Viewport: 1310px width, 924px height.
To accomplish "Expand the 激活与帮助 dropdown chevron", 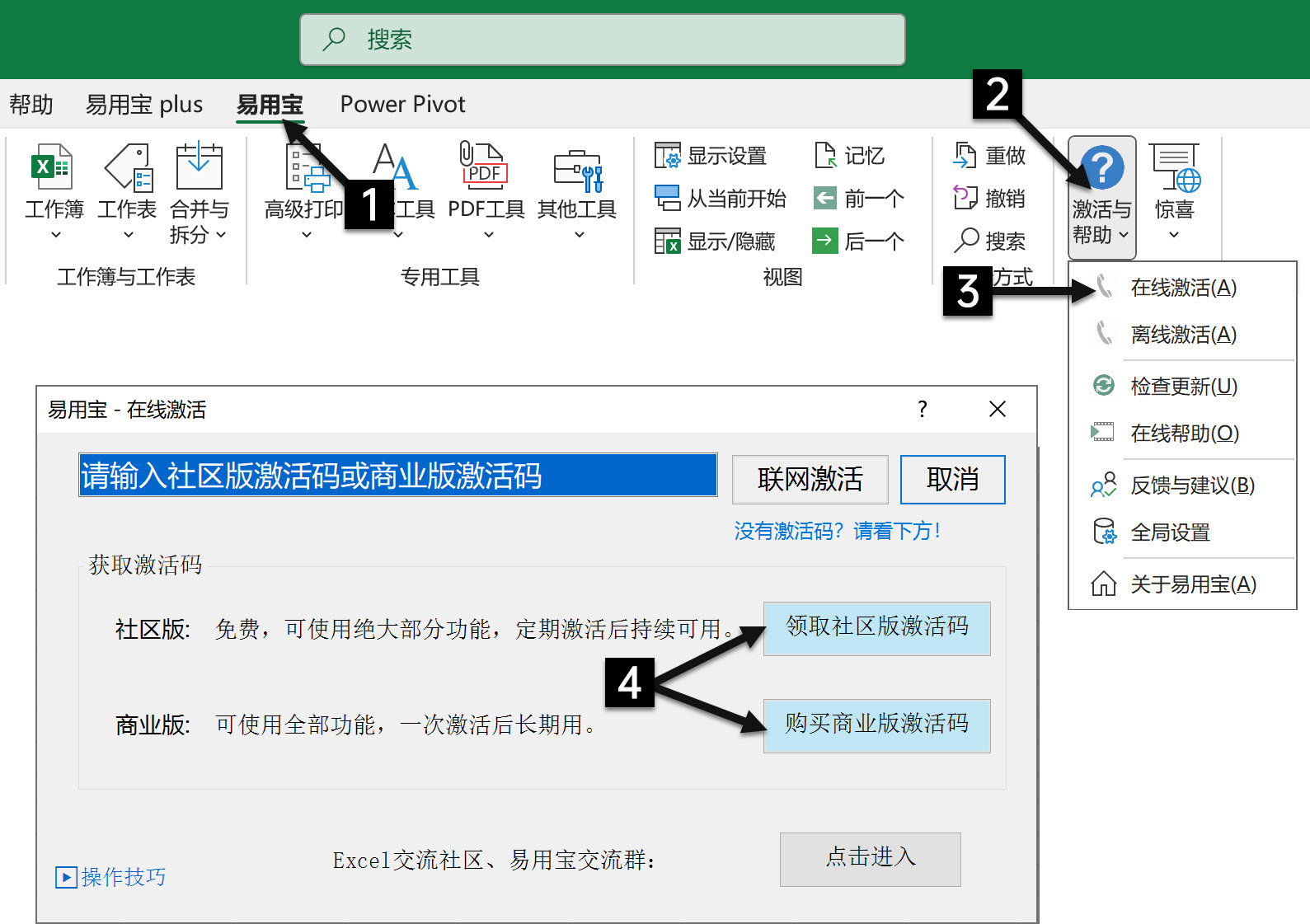I will click(x=1123, y=235).
